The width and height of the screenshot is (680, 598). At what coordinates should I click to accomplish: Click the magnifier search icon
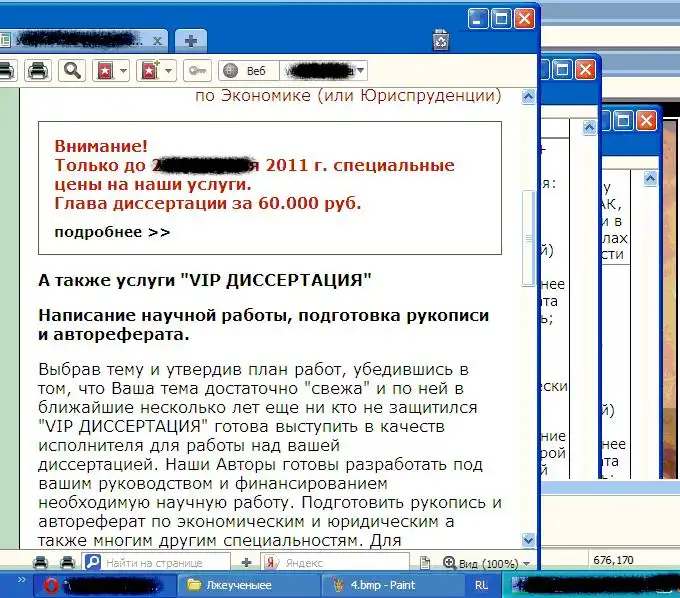point(71,70)
